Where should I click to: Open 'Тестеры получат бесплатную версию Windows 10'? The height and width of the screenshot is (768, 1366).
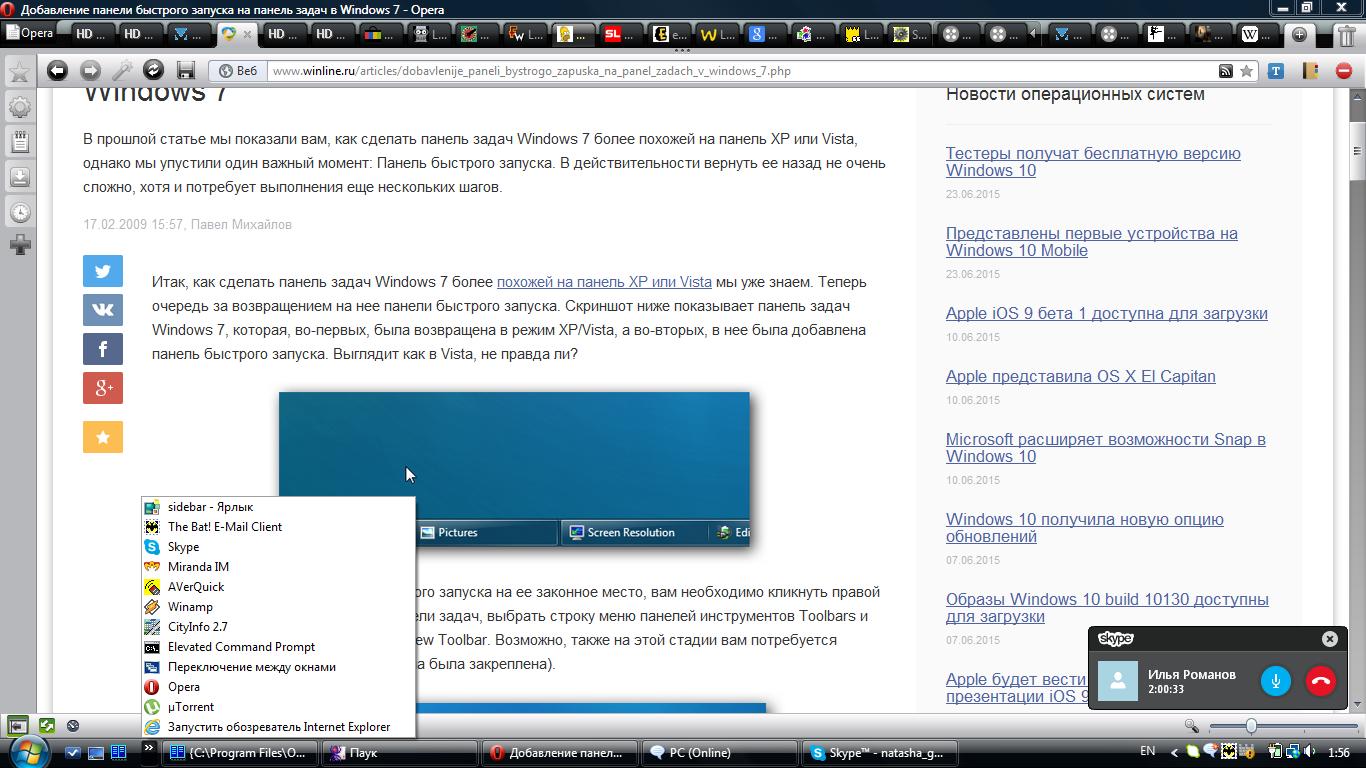click(1093, 162)
